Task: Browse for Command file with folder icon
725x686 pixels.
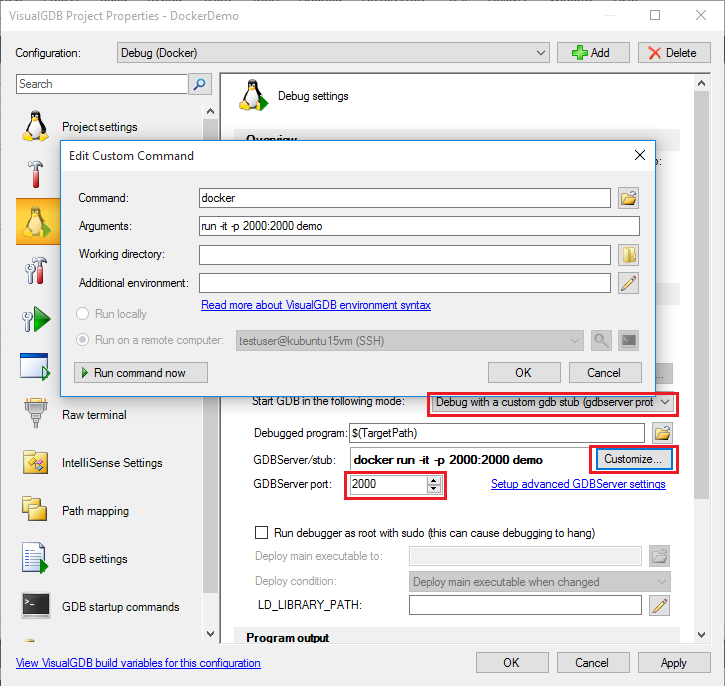Action: pos(628,198)
